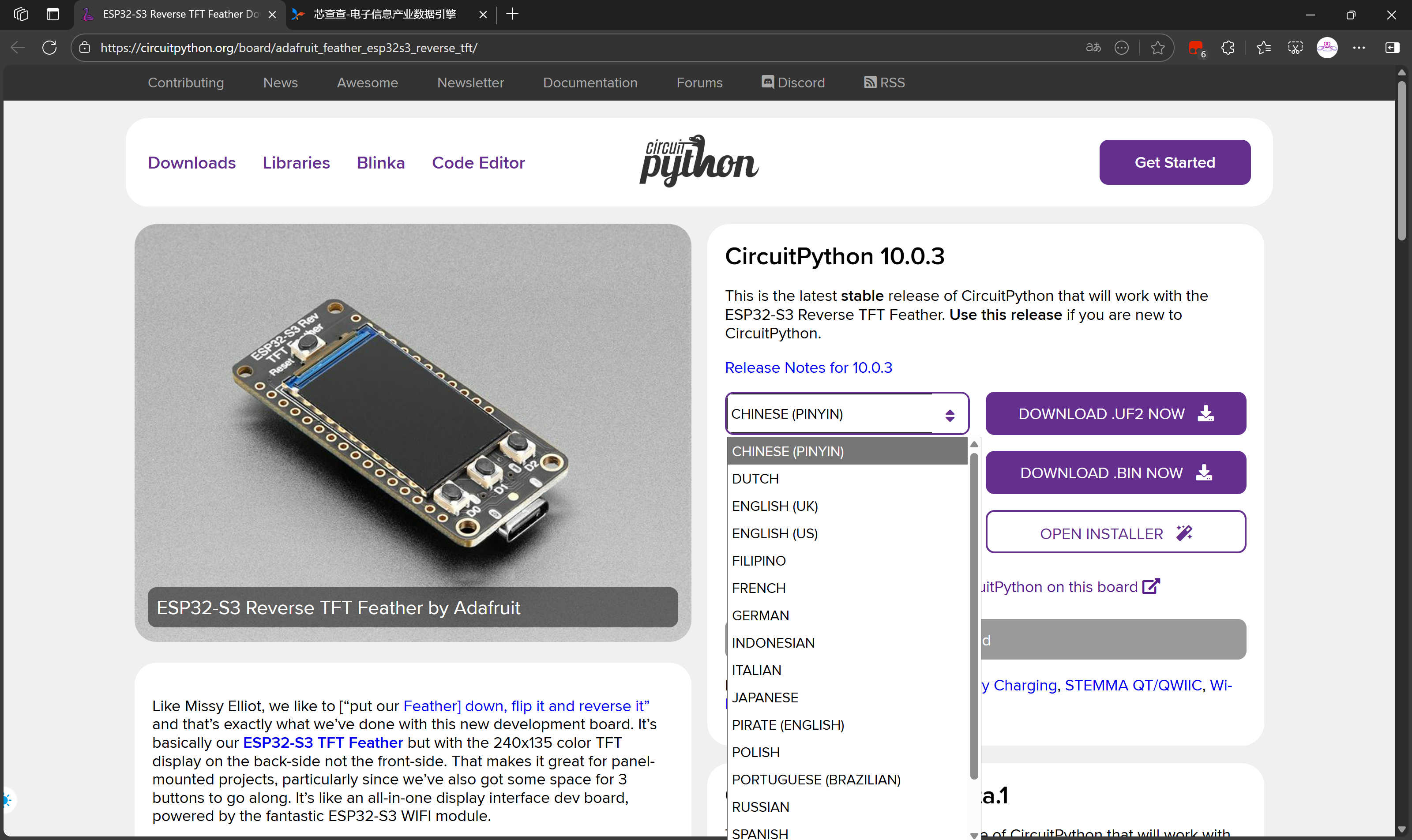The image size is (1412, 840).
Task: Click the CircuitPython logo
Action: (698, 161)
